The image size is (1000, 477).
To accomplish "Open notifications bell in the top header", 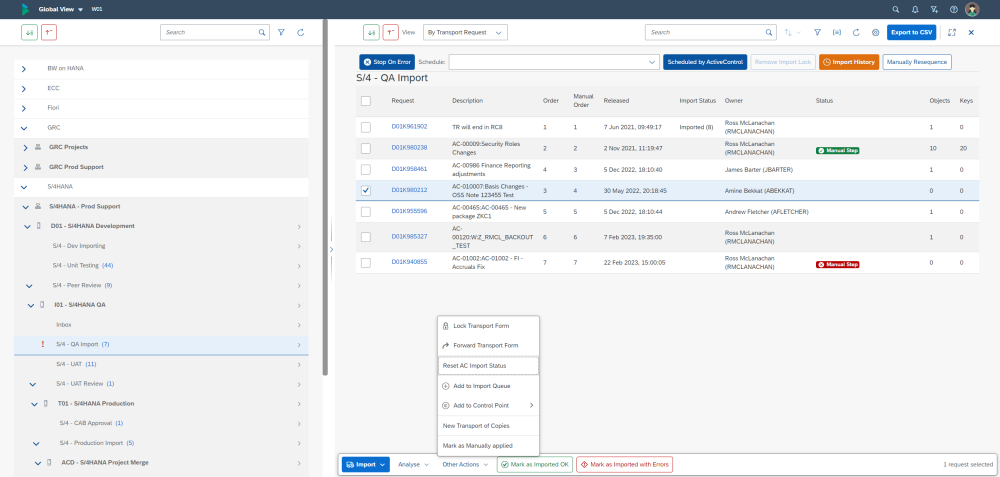I will point(915,9).
